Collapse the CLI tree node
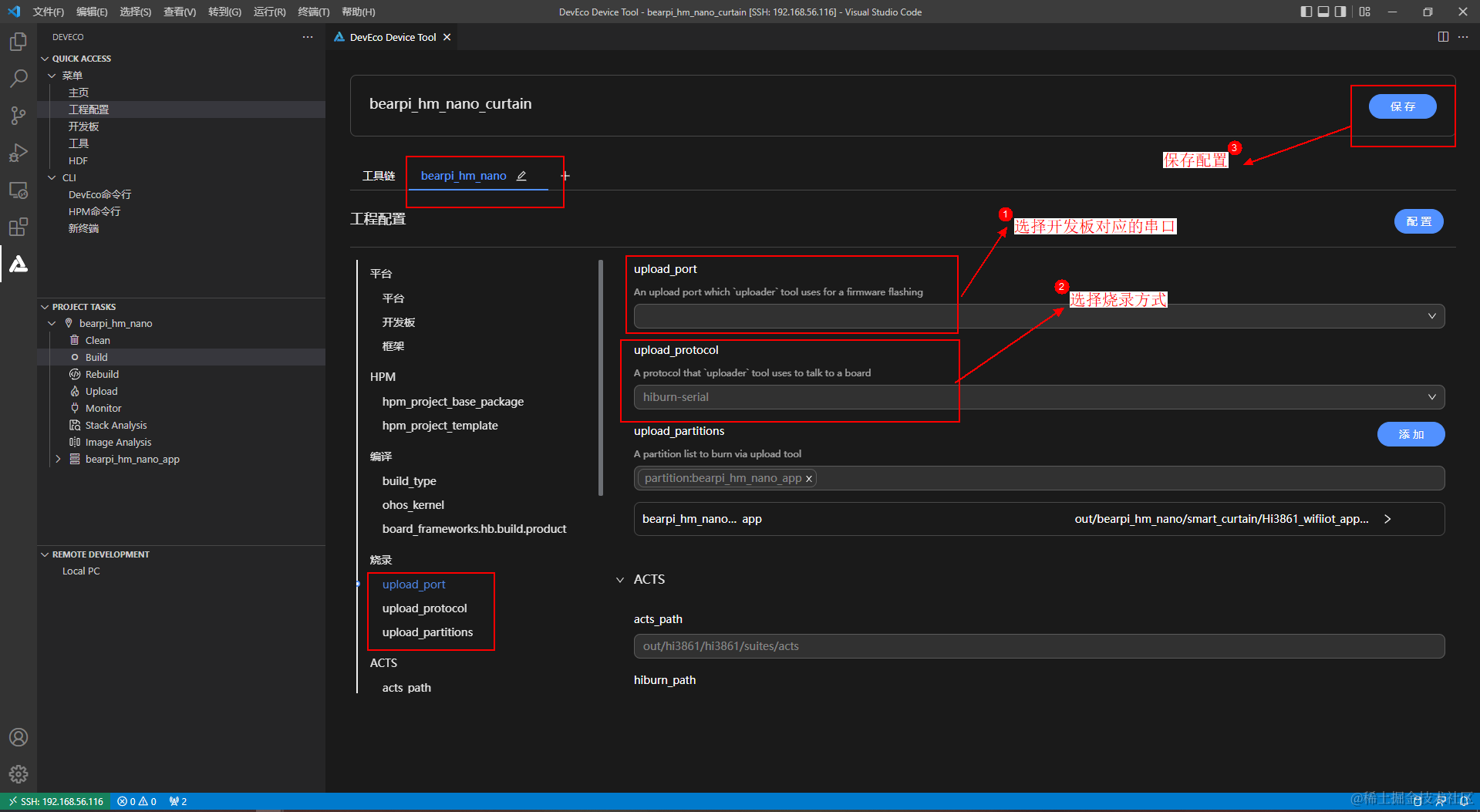This screenshot has width=1480, height=812. coord(52,177)
